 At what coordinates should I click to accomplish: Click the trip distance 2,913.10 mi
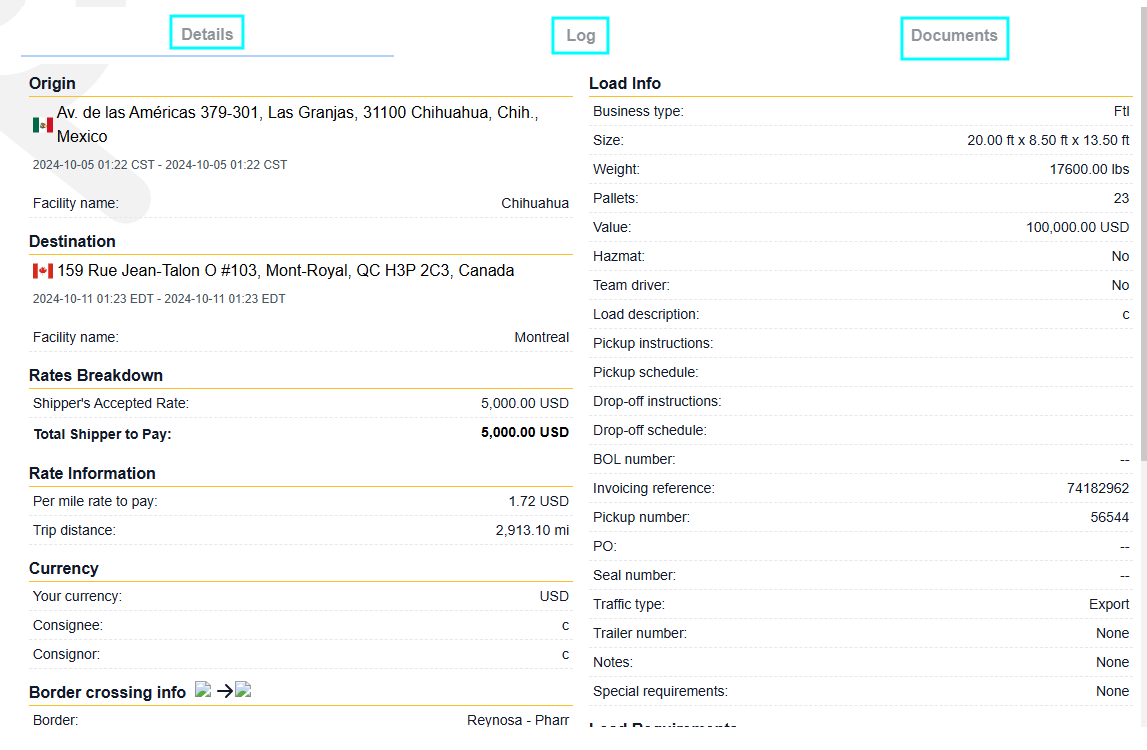(x=532, y=530)
